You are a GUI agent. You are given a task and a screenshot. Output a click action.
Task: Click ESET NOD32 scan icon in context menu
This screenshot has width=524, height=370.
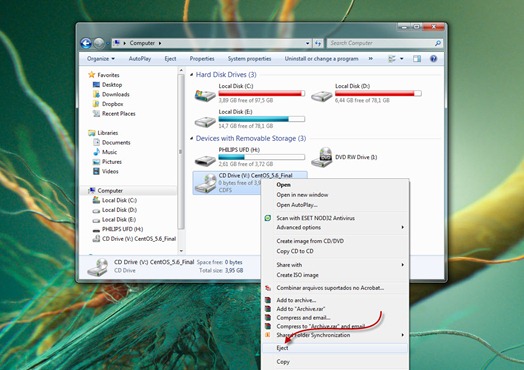tap(268, 218)
